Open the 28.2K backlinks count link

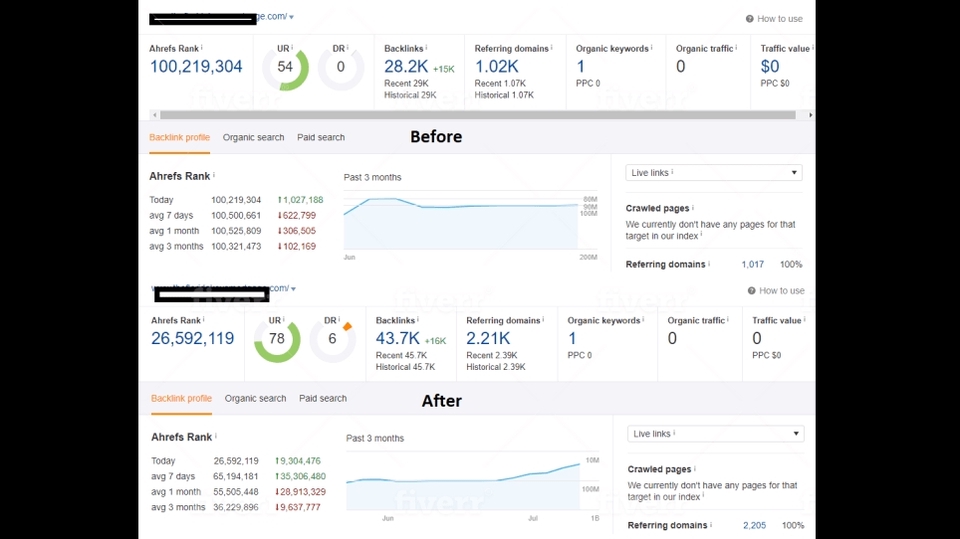coord(406,66)
